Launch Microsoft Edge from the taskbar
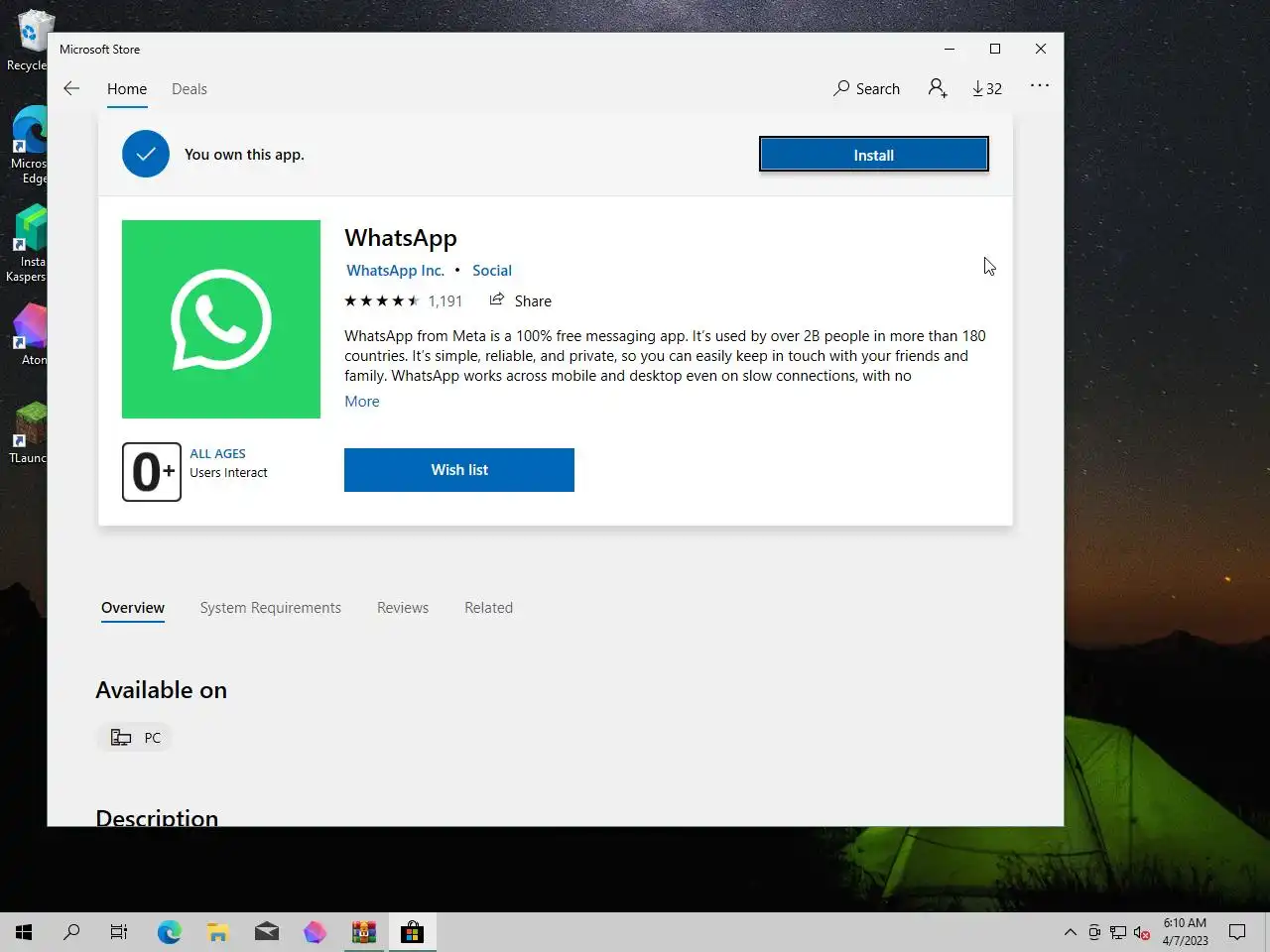The height and width of the screenshot is (952, 1270). [x=170, y=932]
